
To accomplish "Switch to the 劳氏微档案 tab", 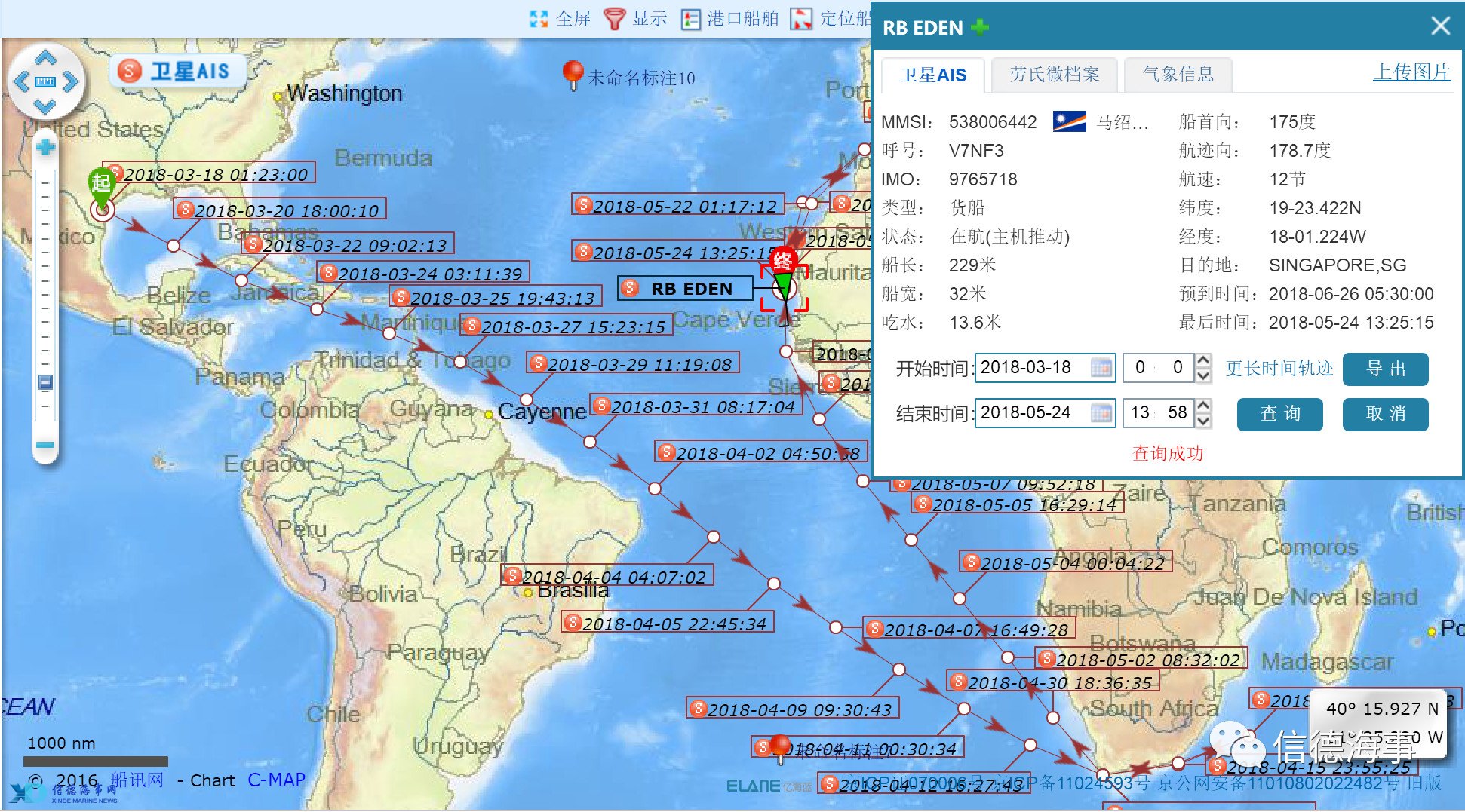I will click(1055, 74).
